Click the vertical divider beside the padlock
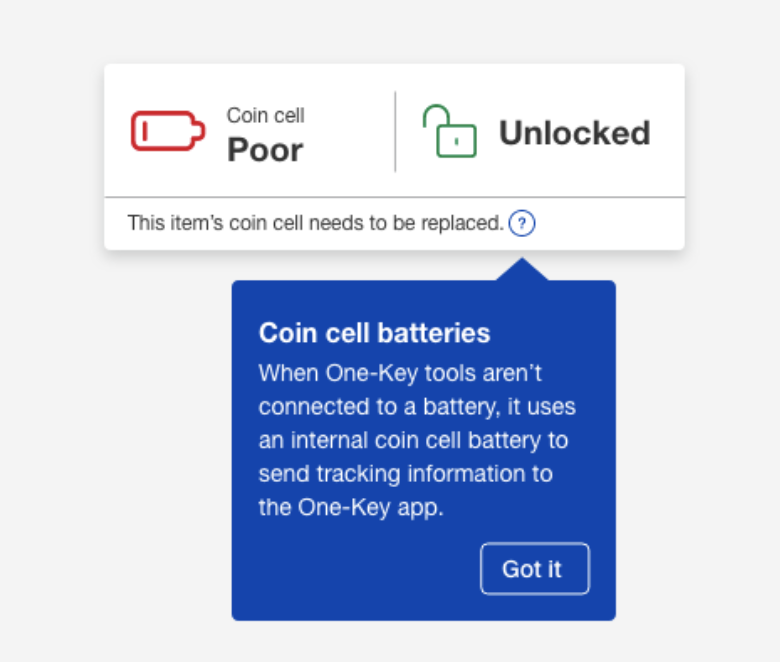The width and height of the screenshot is (780, 662). click(x=395, y=131)
